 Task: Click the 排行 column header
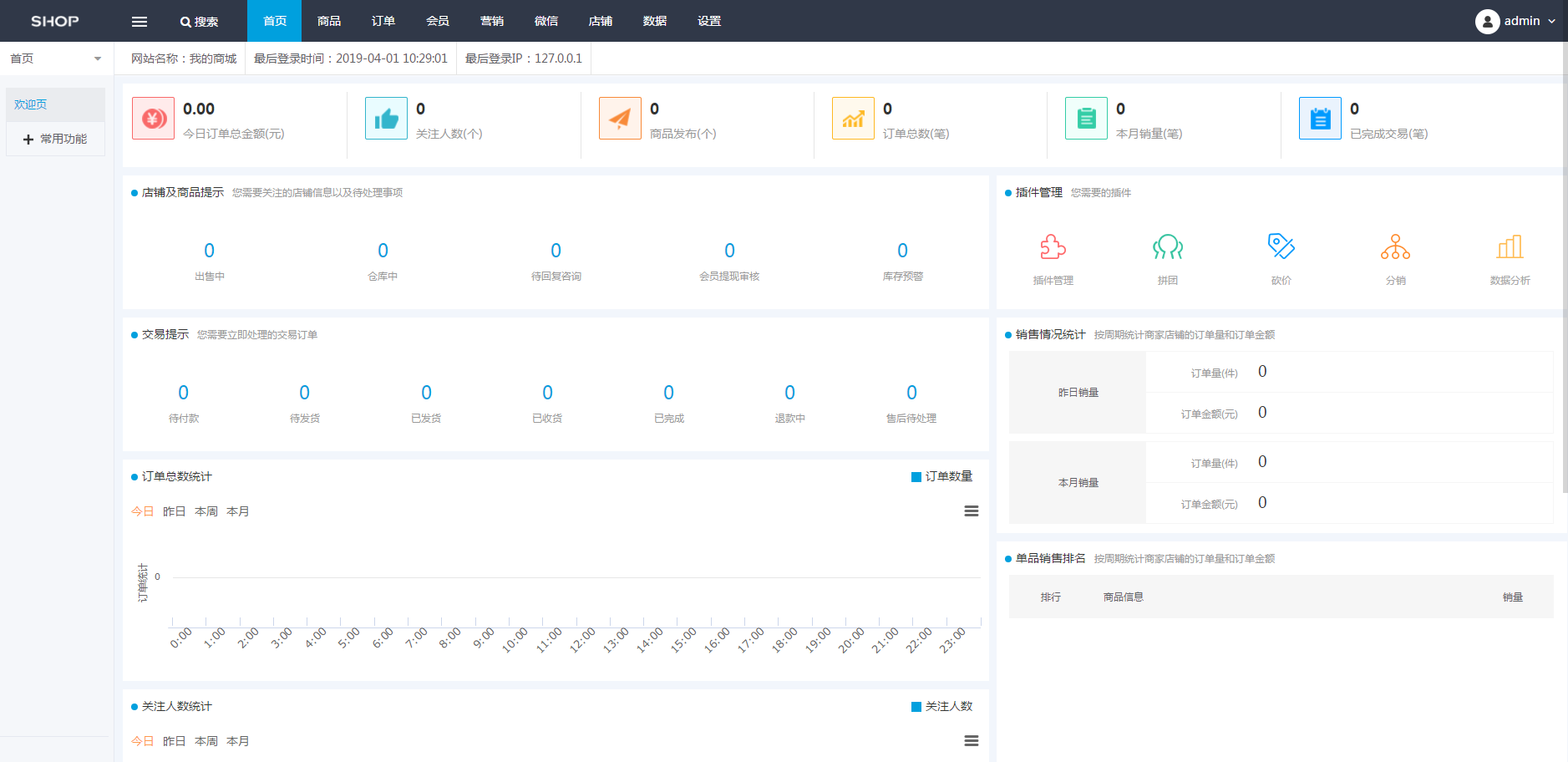[1051, 597]
